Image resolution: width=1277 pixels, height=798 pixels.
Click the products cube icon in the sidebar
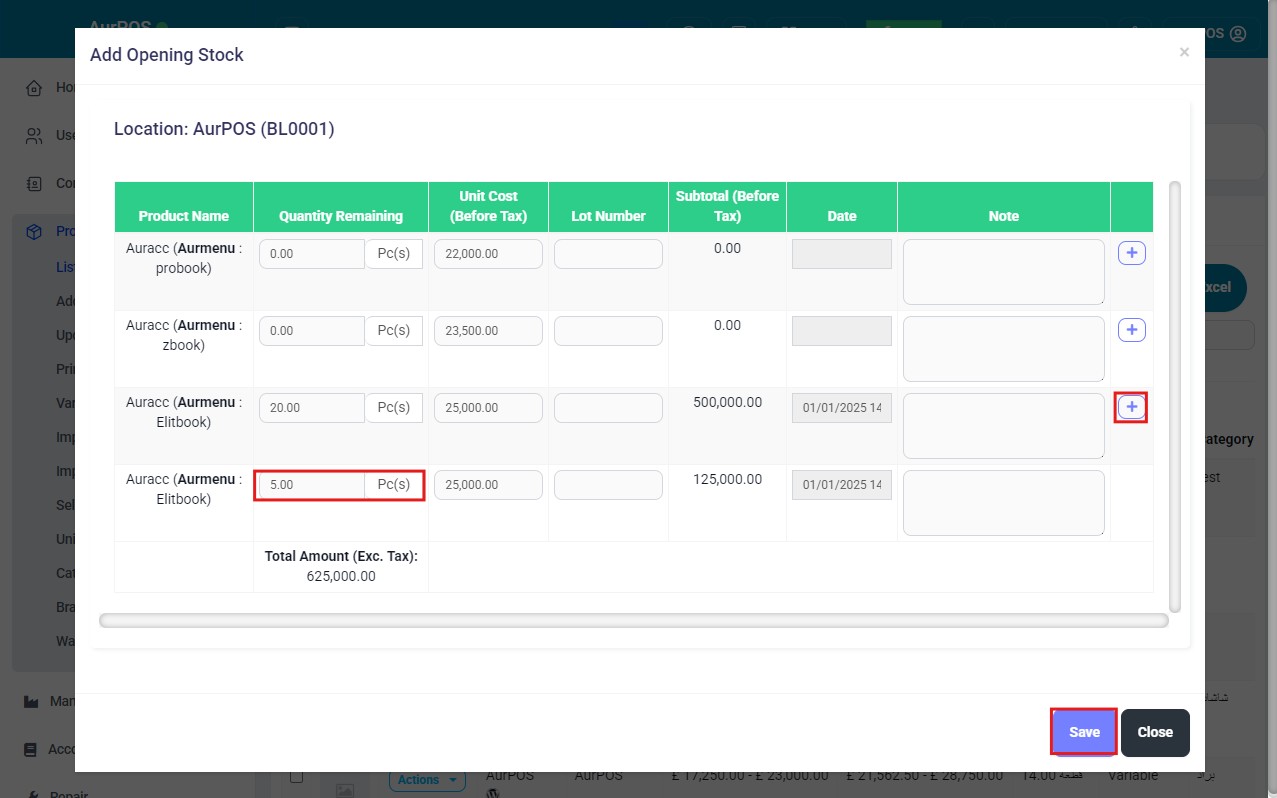point(35,232)
